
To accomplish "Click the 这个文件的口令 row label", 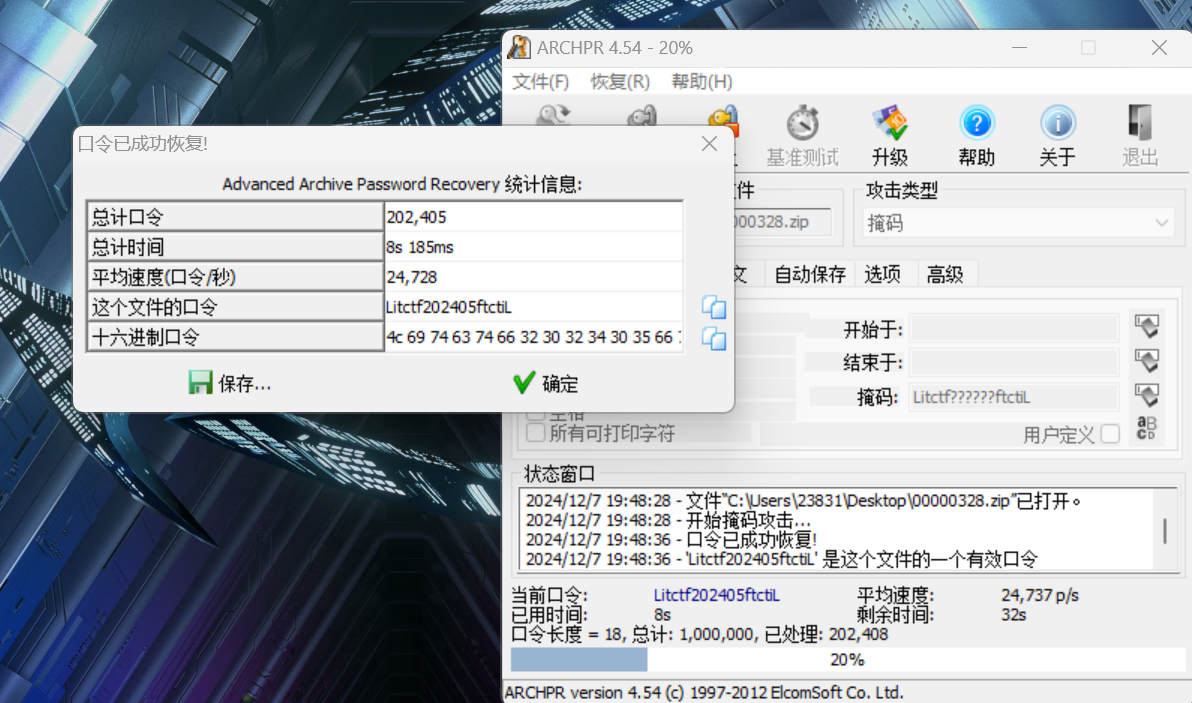I will pyautogui.click(x=236, y=307).
